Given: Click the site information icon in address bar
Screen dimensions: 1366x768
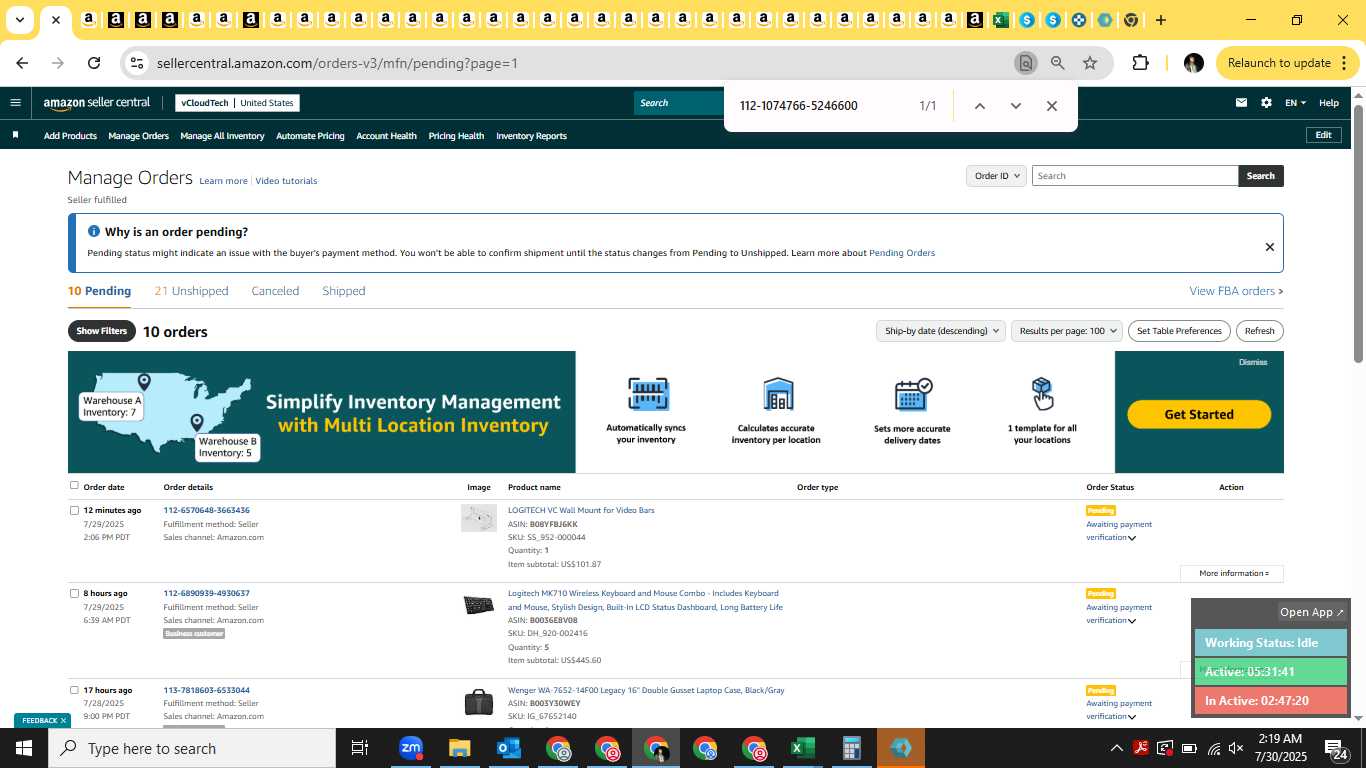Looking at the screenshot, I should coord(137,63).
